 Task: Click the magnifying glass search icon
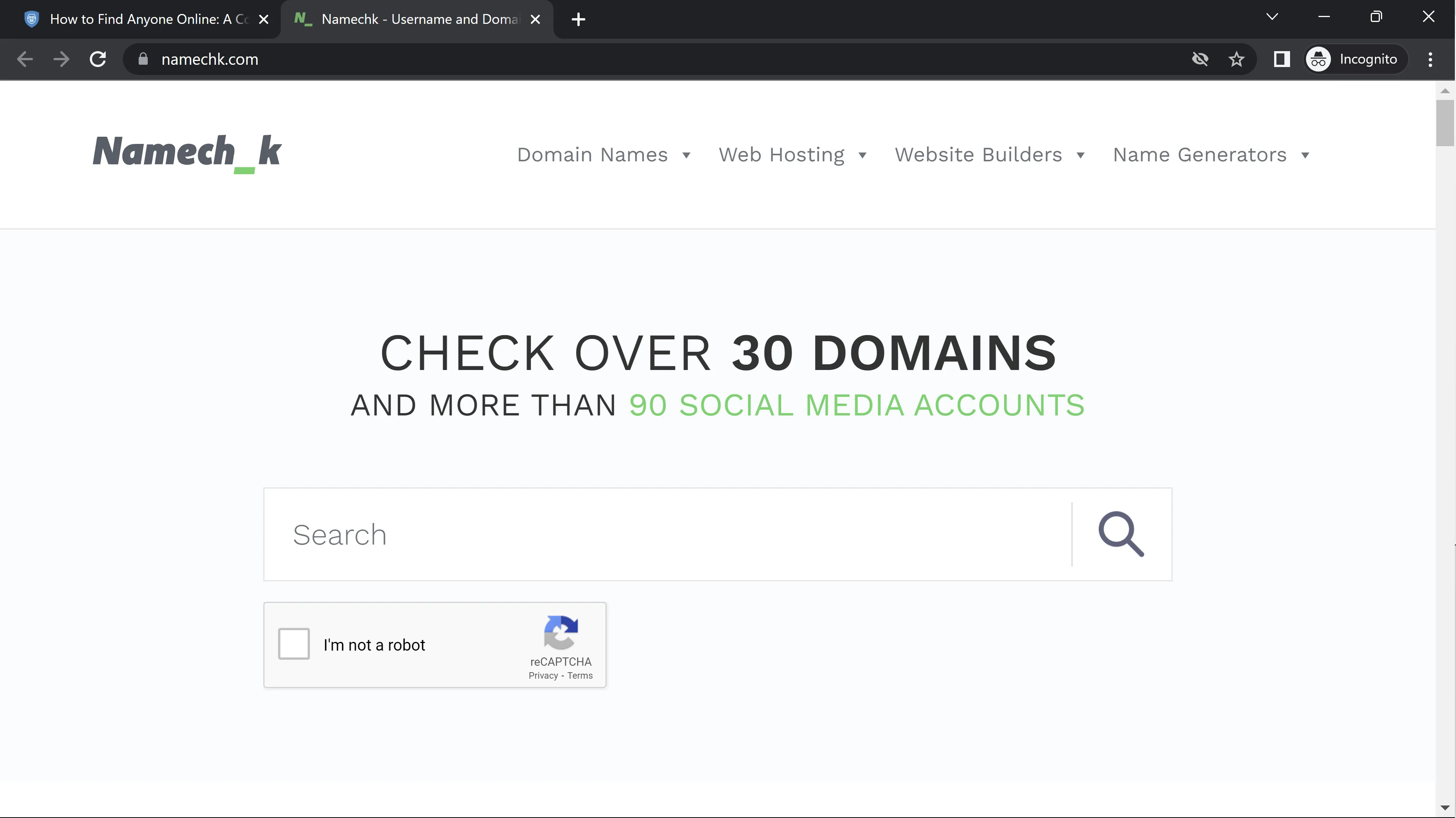(1121, 534)
